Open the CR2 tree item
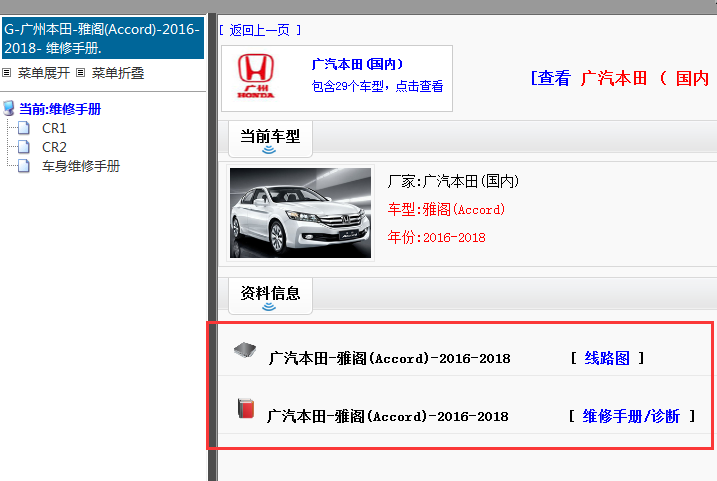 tap(54, 147)
